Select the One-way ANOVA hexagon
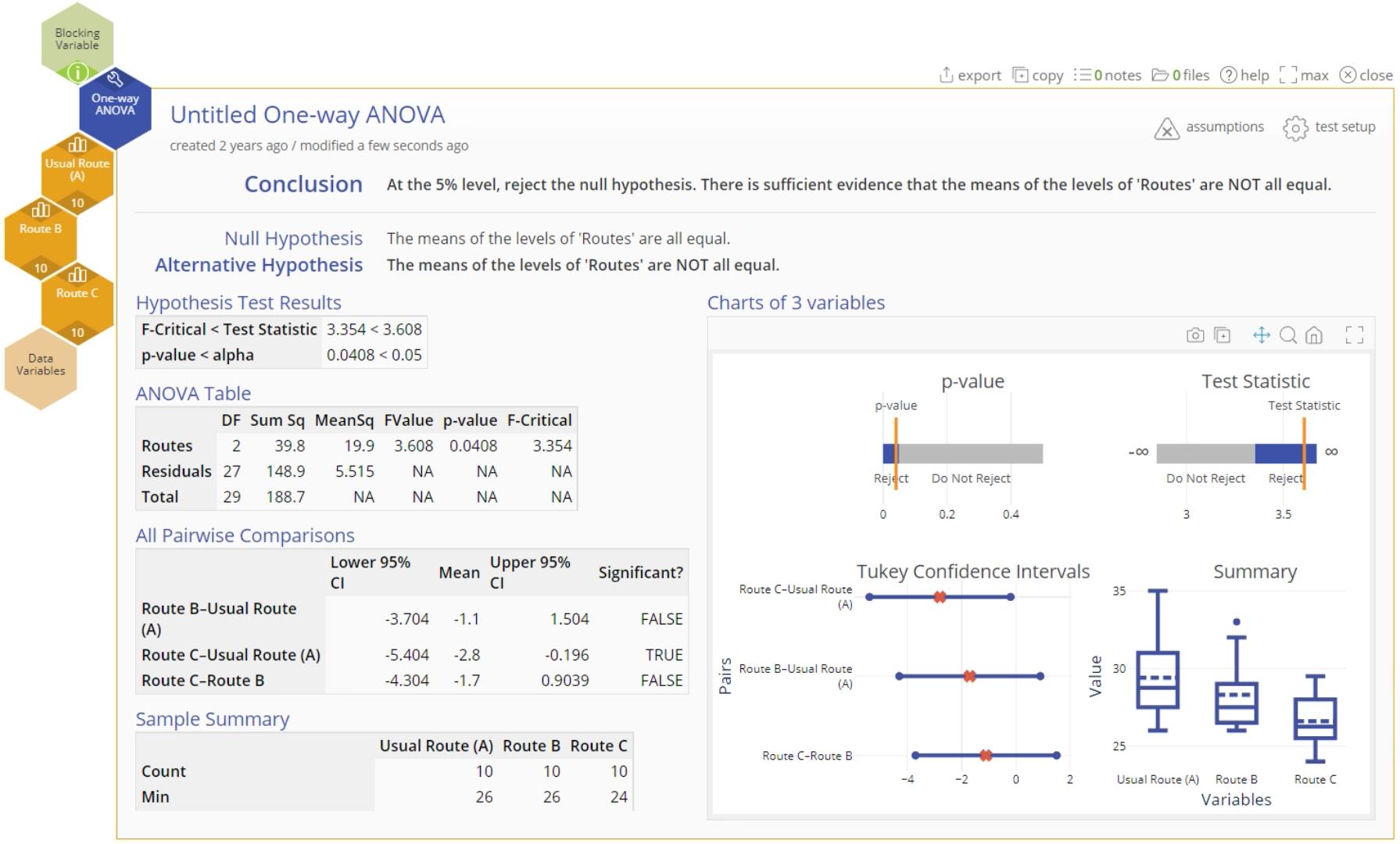Image resolution: width=1400 pixels, height=844 pixels. click(x=115, y=109)
